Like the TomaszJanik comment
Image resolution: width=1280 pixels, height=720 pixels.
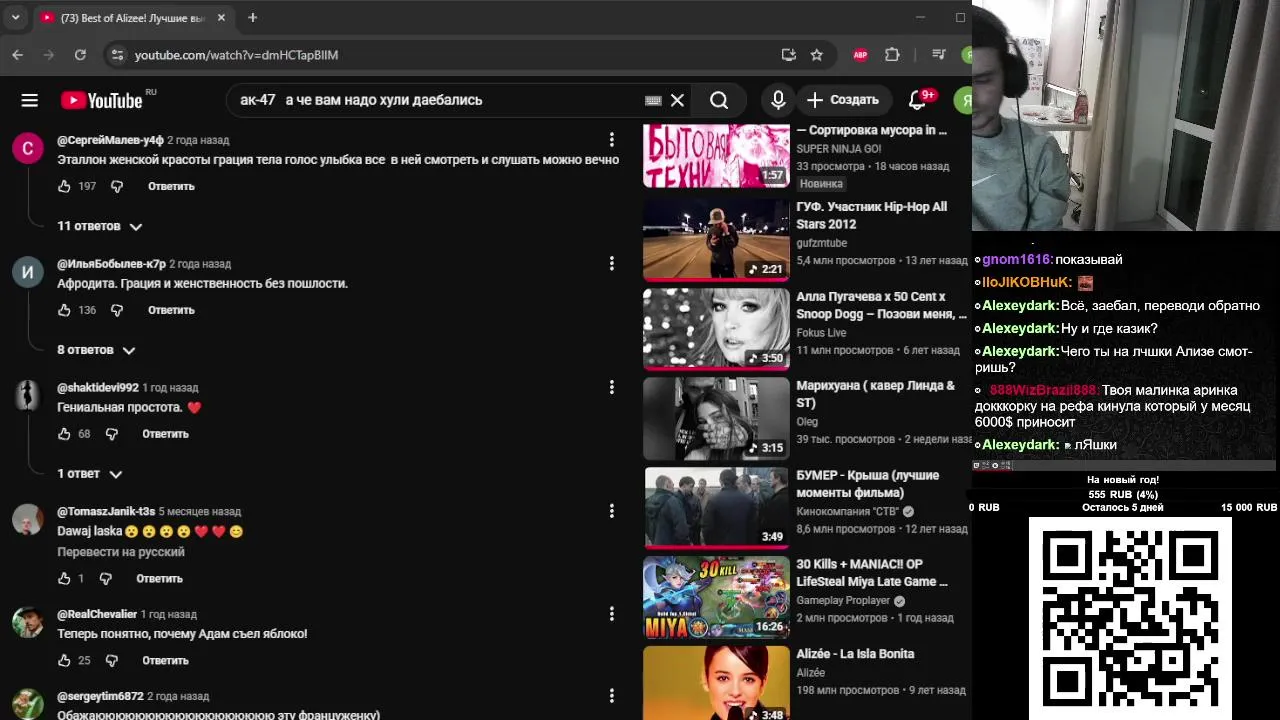64,578
